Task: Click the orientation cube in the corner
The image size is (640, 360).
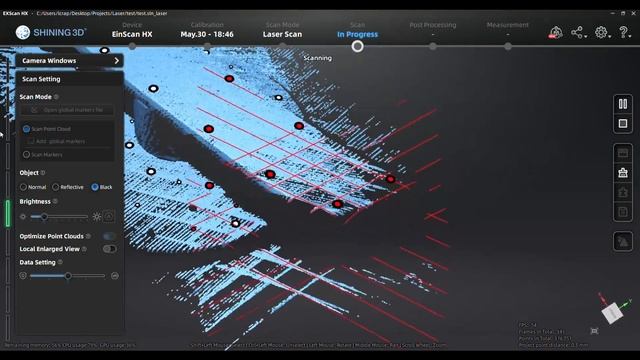Action: pos(612,313)
